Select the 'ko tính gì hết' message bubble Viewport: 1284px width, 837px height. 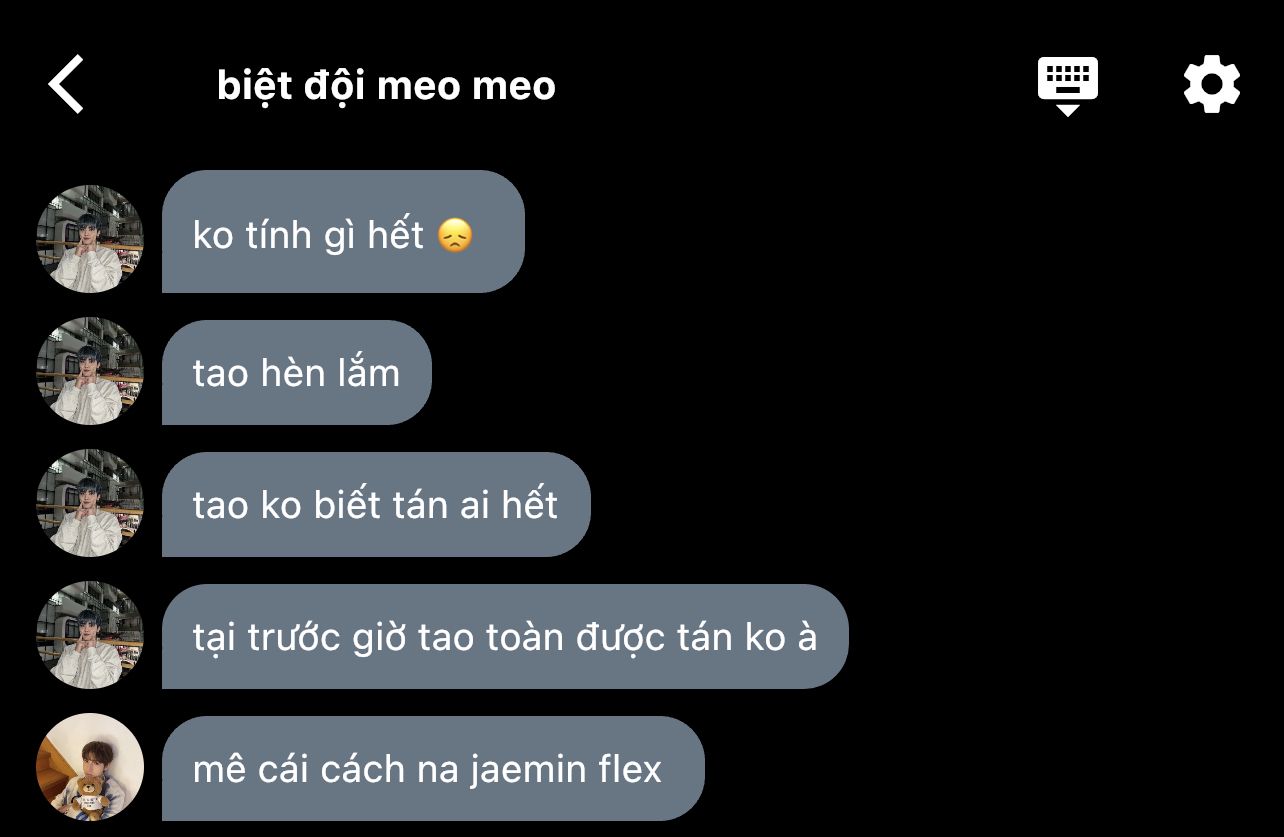coord(343,232)
